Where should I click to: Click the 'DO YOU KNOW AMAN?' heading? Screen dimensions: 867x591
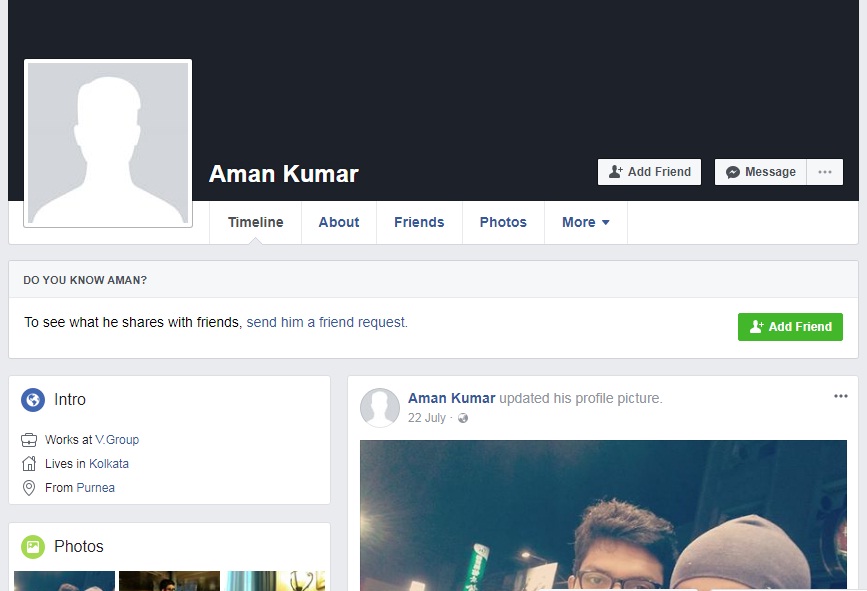pos(85,280)
